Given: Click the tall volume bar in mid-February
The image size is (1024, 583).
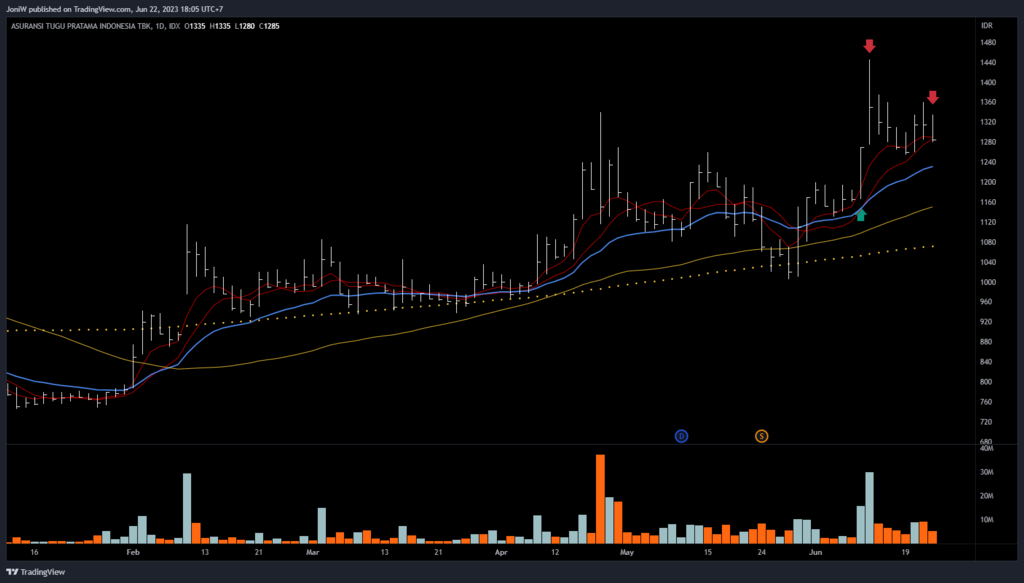Looking at the screenshot, I should [187, 508].
